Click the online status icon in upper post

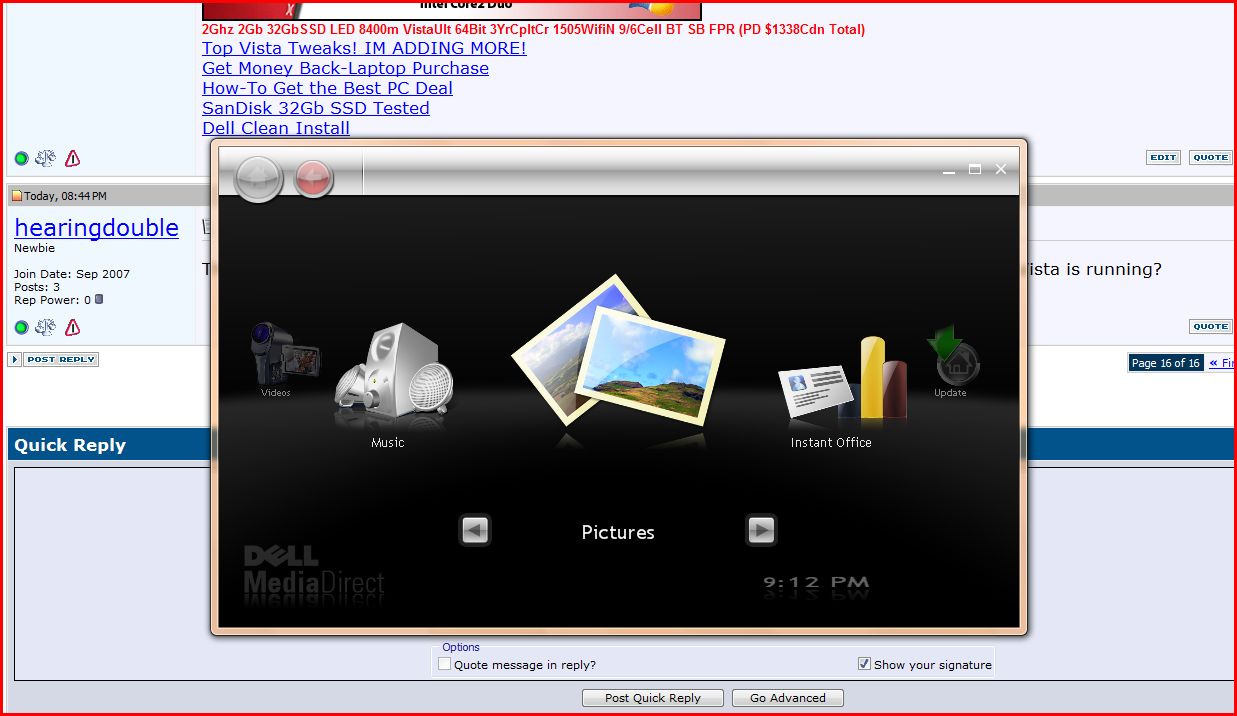pyautogui.click(x=22, y=158)
